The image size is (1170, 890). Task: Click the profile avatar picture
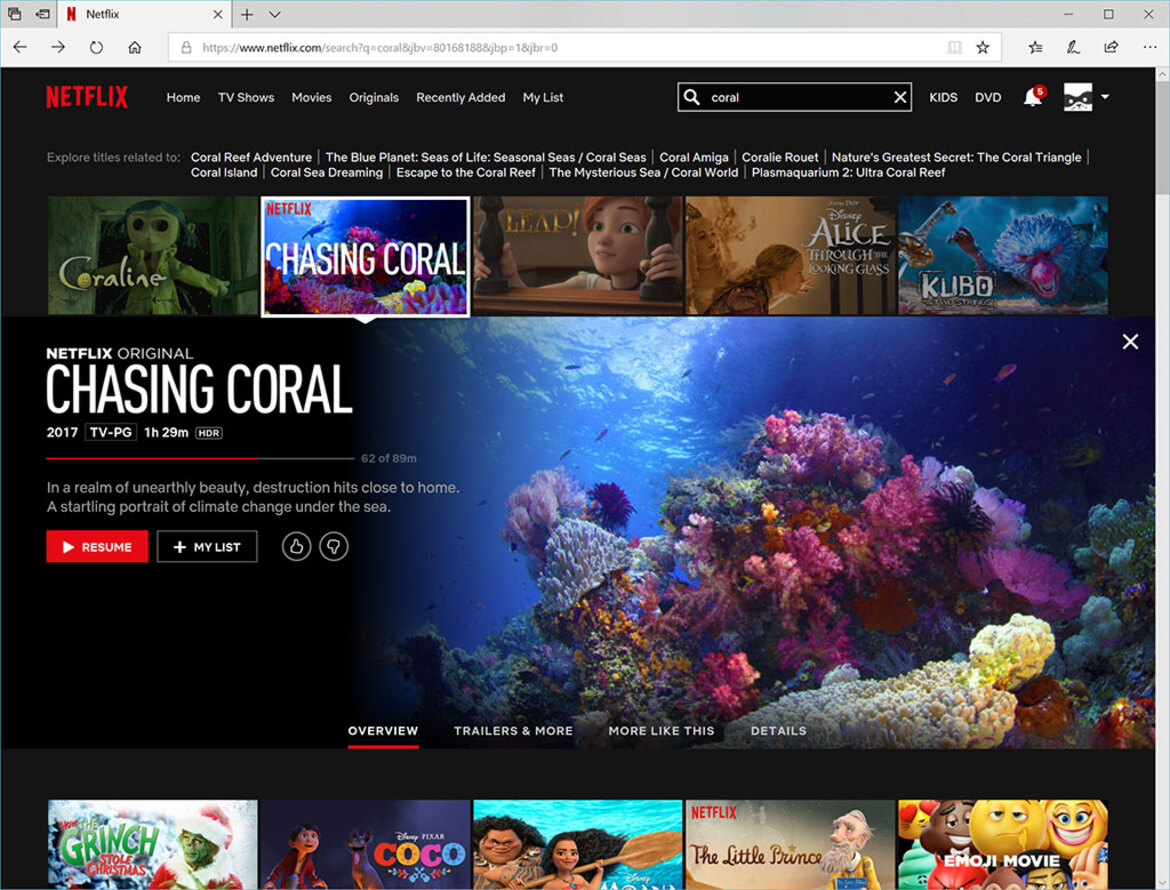1077,97
